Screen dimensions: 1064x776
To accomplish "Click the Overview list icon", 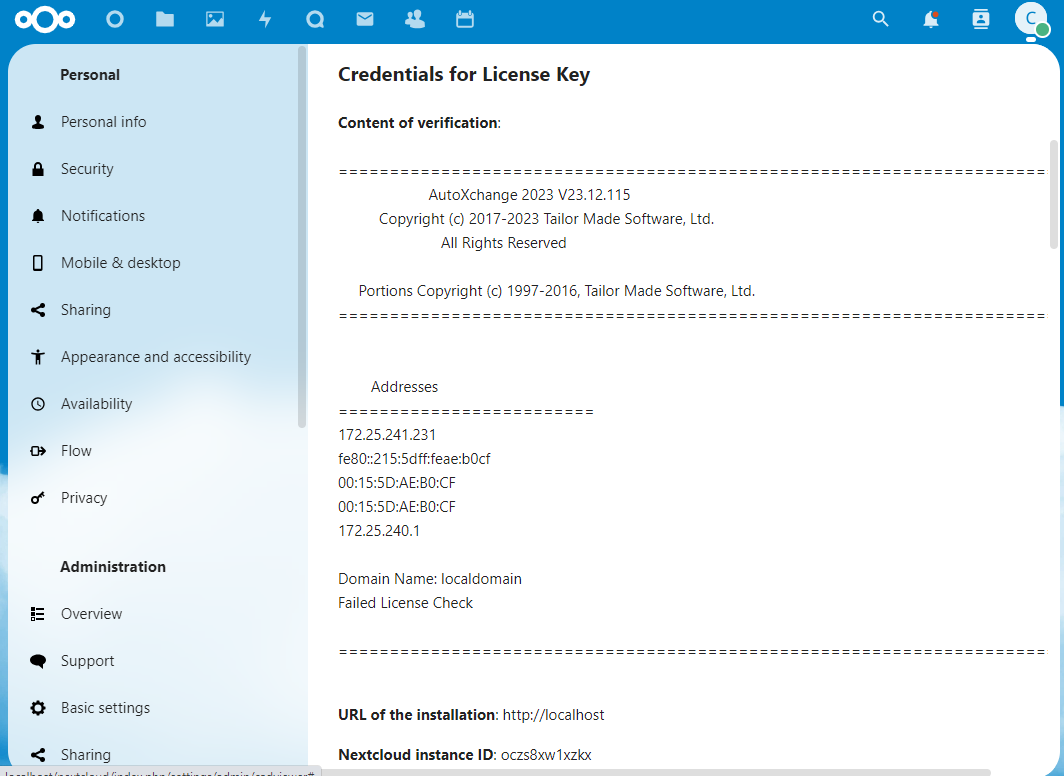I will point(38,614).
